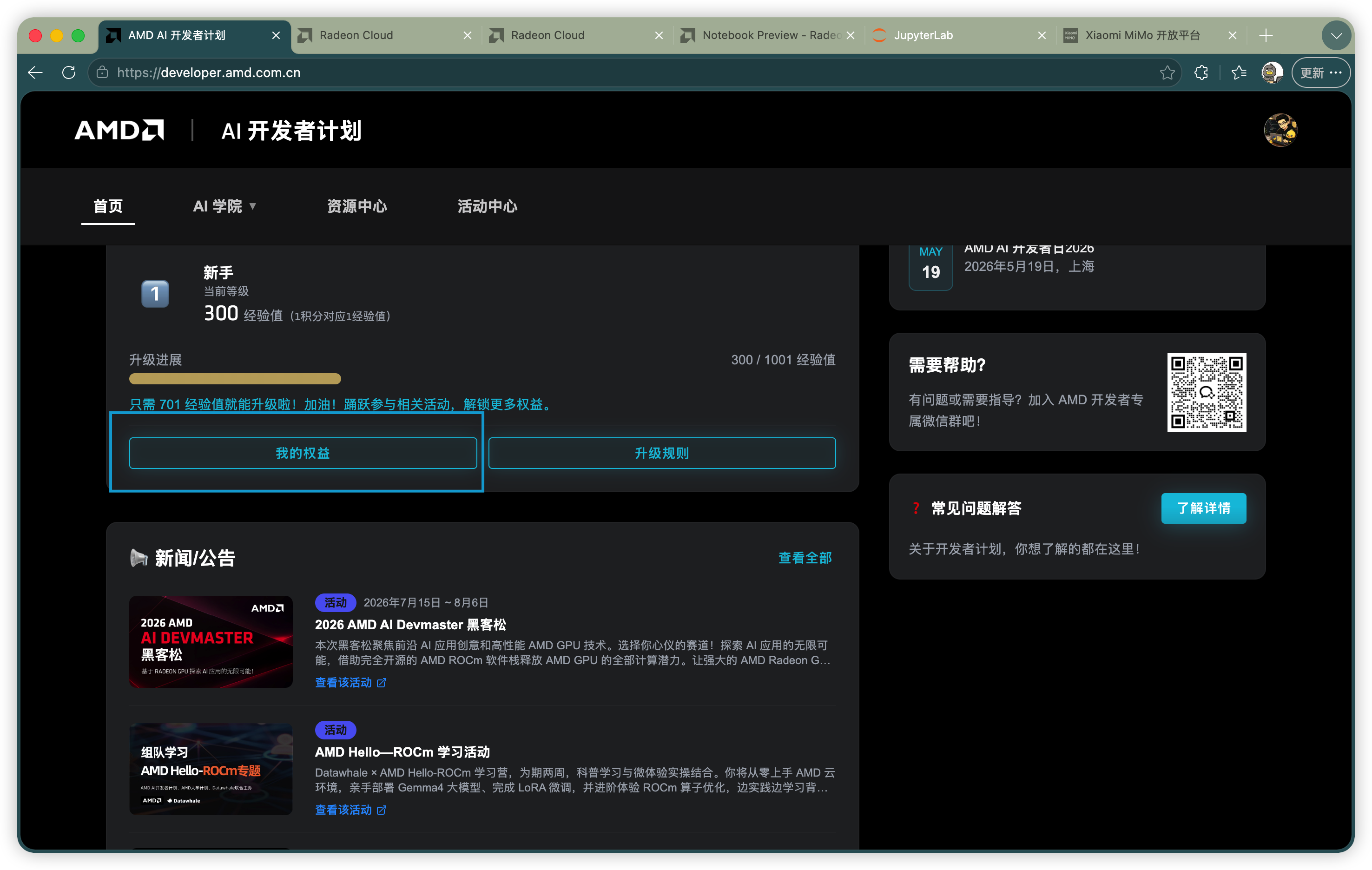1372x870 pixels.
Task: Click 活动 tag on Hello-ROCm item
Action: point(335,729)
